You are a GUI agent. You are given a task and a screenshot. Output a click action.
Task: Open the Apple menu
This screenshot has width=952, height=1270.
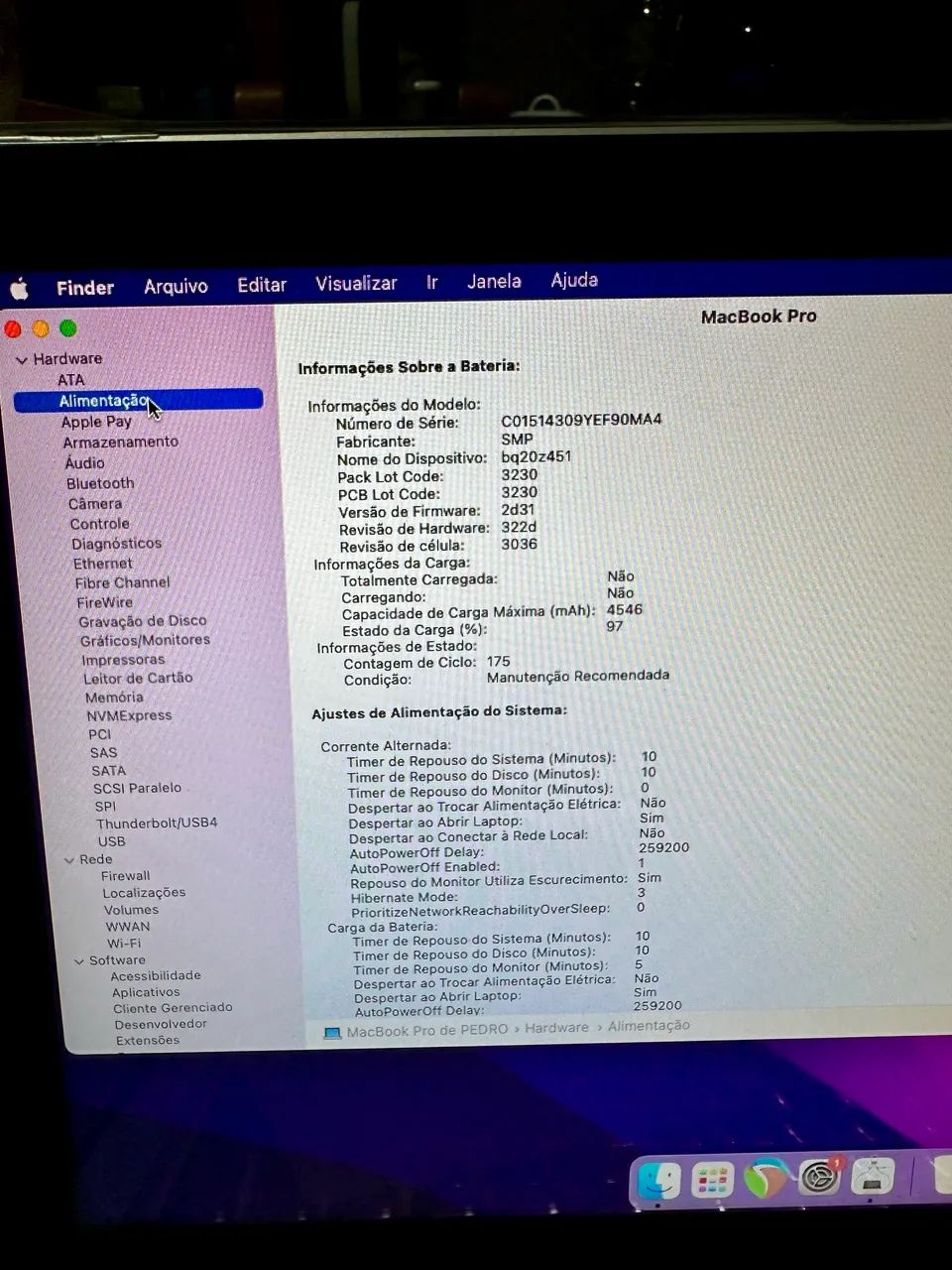click(x=19, y=288)
